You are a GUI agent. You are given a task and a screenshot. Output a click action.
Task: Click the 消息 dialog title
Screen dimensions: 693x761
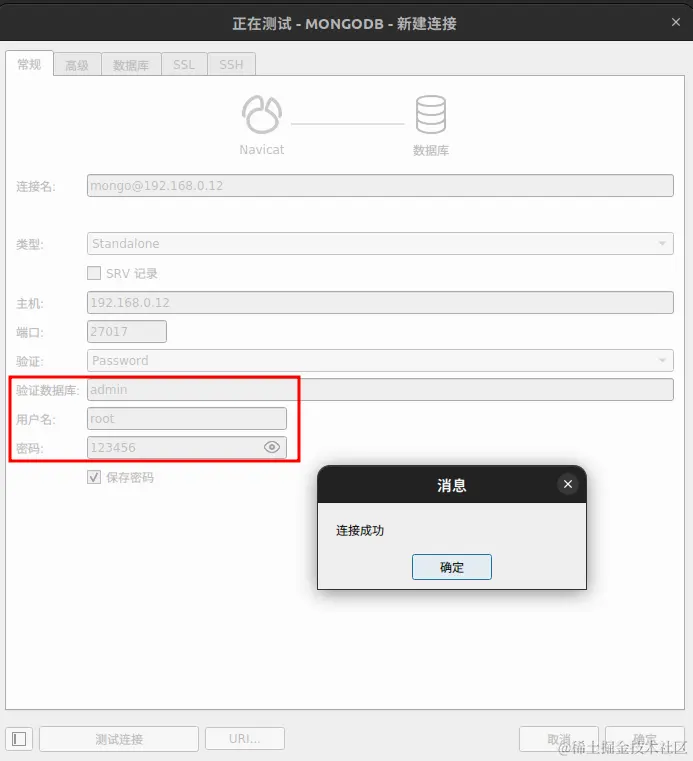(x=451, y=485)
